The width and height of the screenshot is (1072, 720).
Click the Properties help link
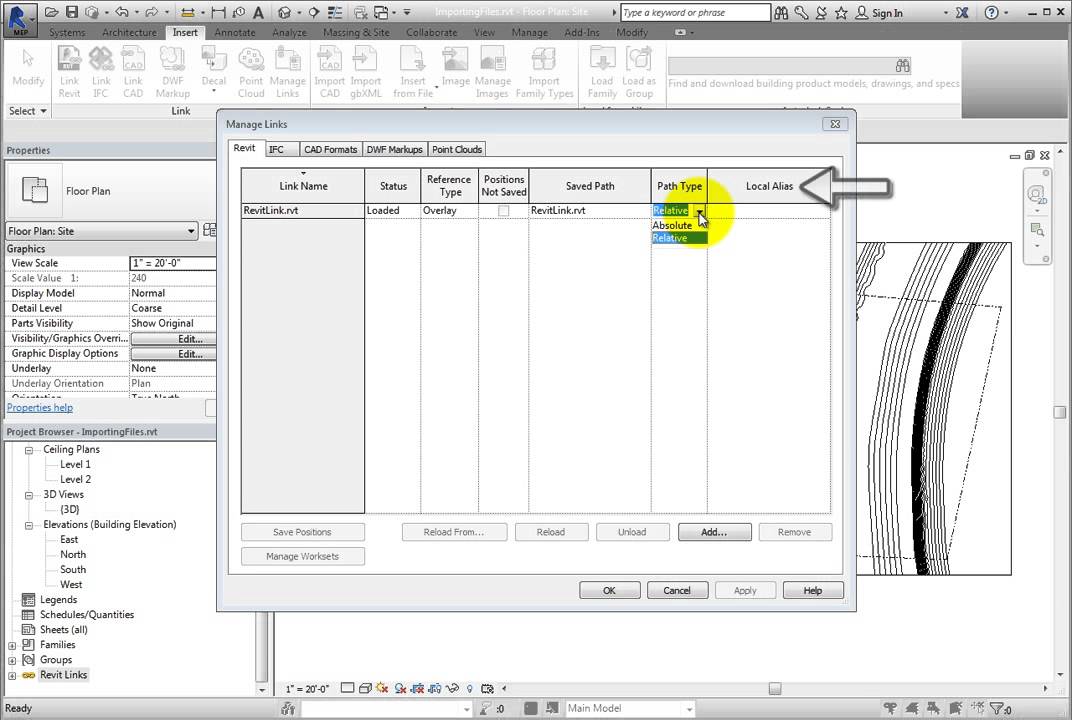point(40,408)
